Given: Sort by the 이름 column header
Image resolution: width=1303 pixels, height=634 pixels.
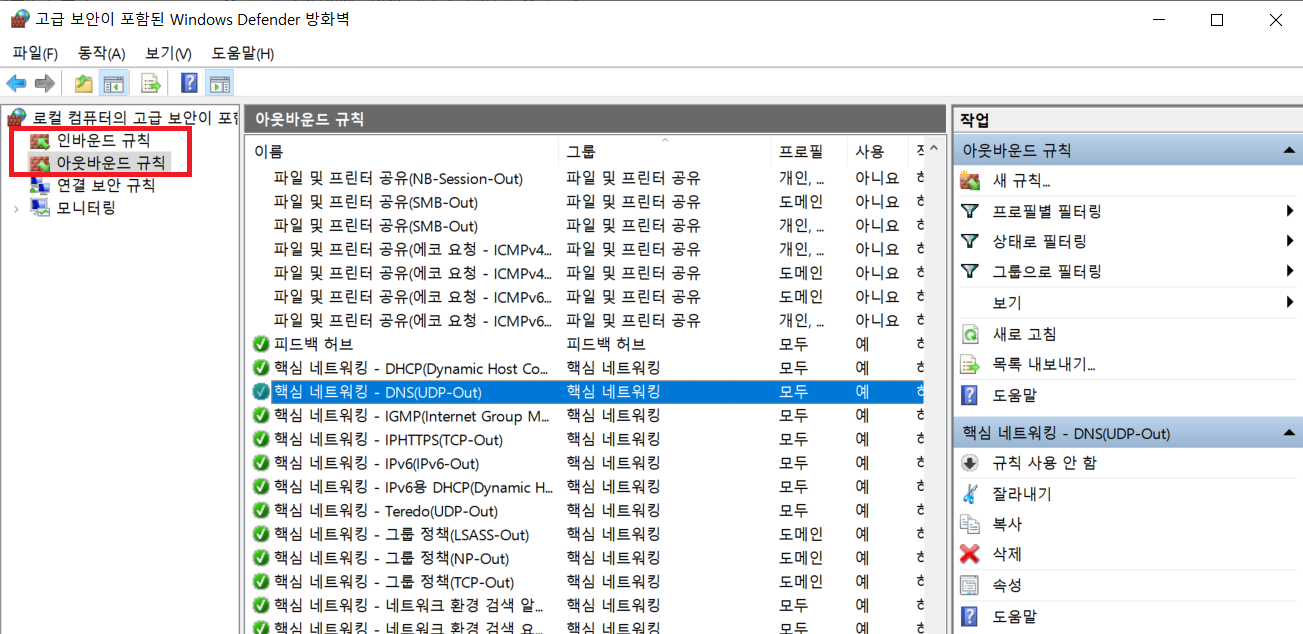Looking at the screenshot, I should pos(401,151).
